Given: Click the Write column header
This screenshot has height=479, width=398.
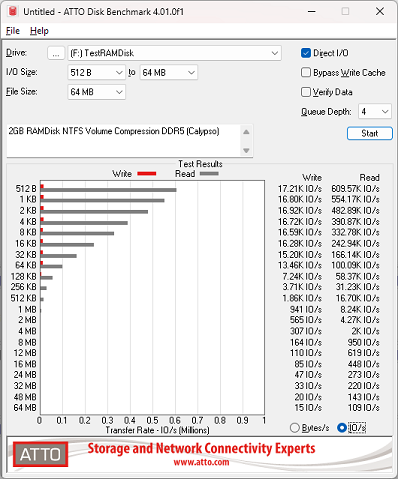Looking at the screenshot, I should pos(312,177).
